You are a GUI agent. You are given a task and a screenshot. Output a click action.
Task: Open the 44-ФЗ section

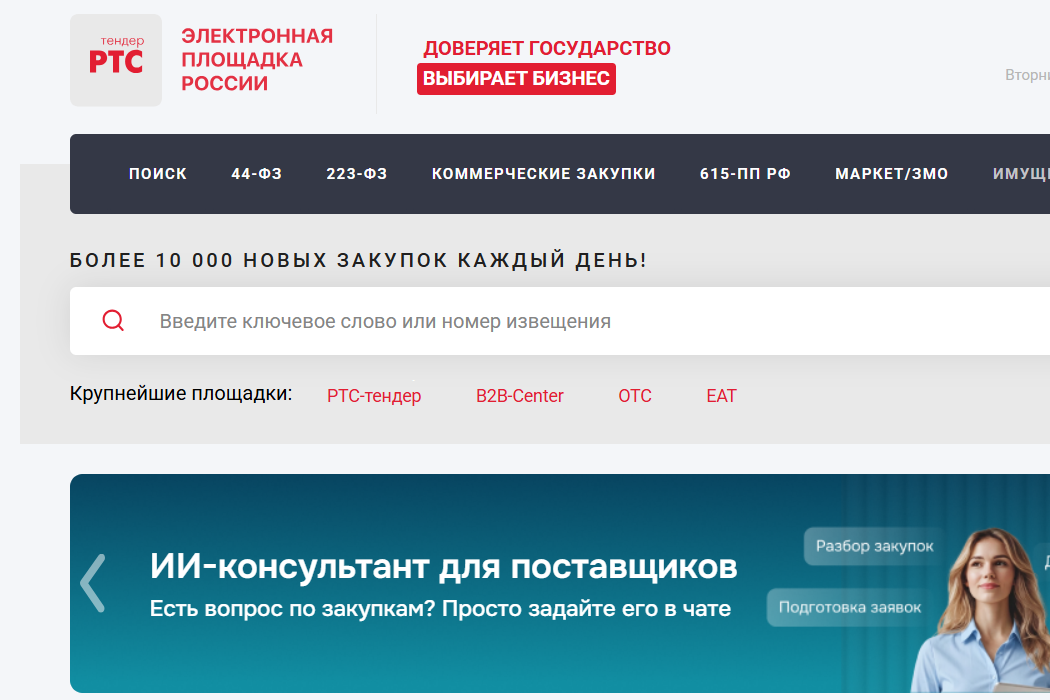click(x=256, y=174)
